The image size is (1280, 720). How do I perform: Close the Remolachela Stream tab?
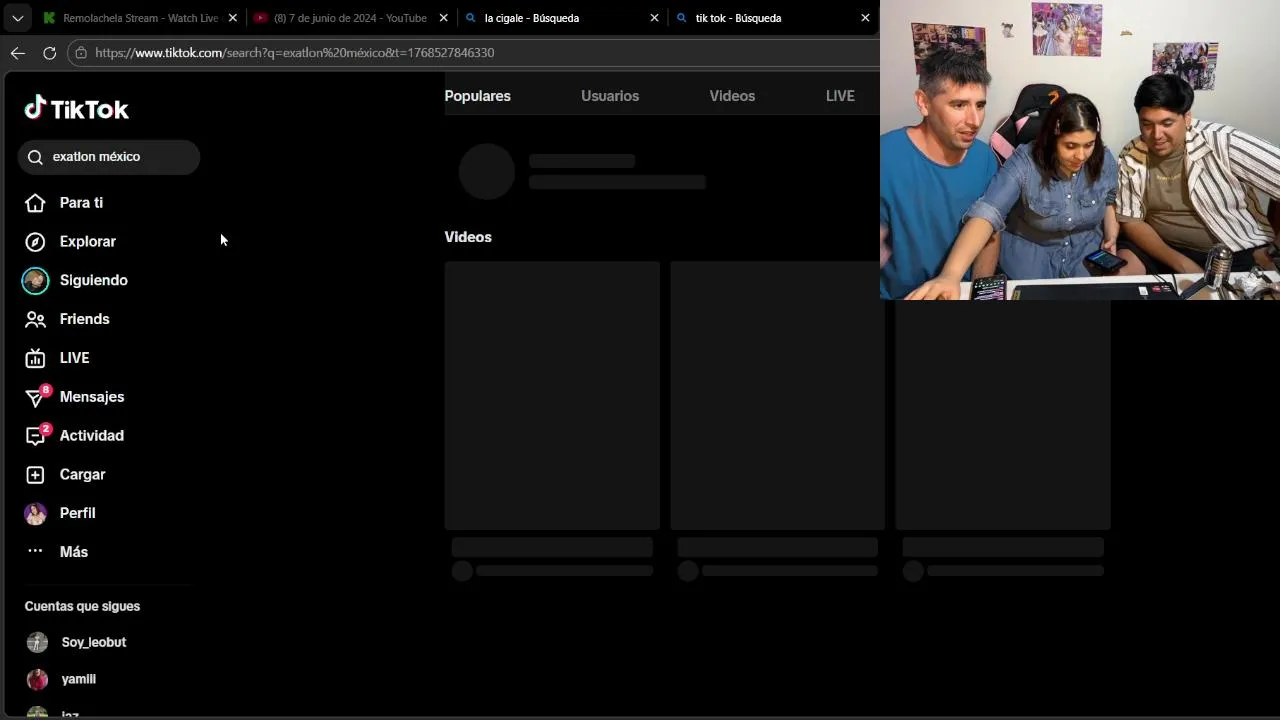point(233,18)
